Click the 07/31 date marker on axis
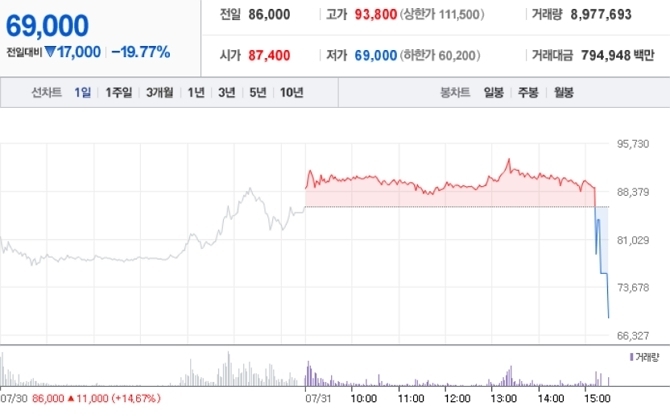The width and height of the screenshot is (670, 419). point(317,398)
